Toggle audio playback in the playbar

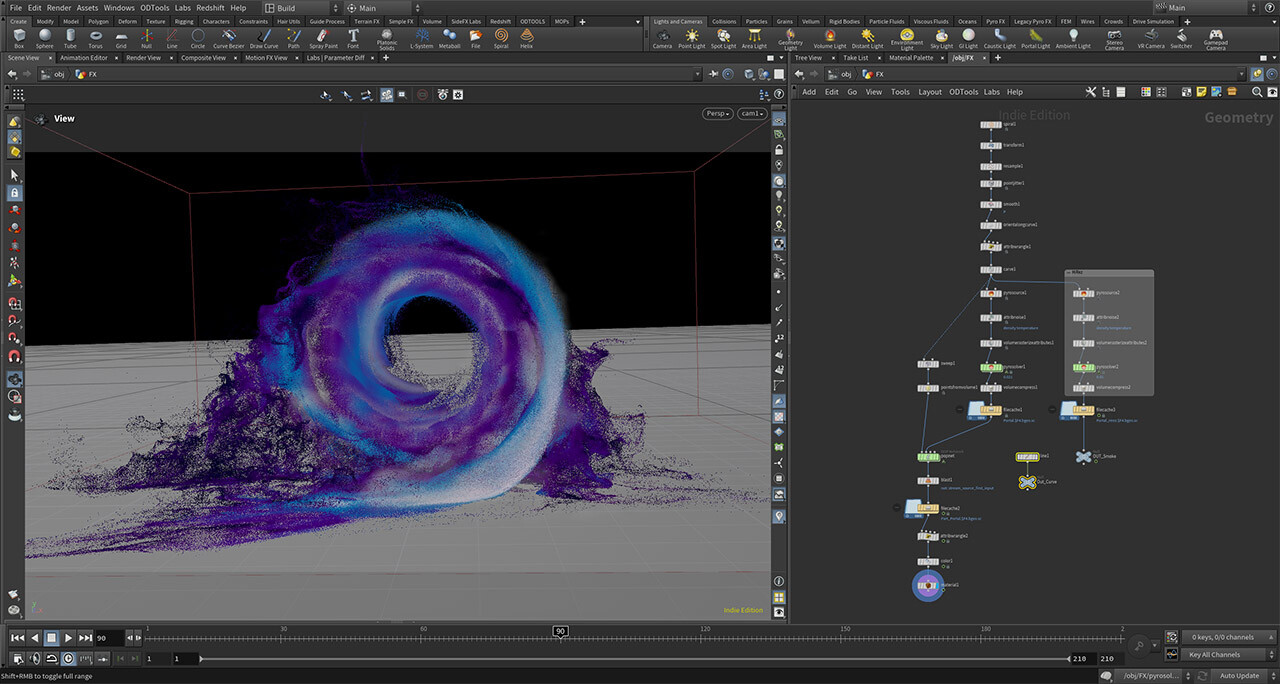34,658
